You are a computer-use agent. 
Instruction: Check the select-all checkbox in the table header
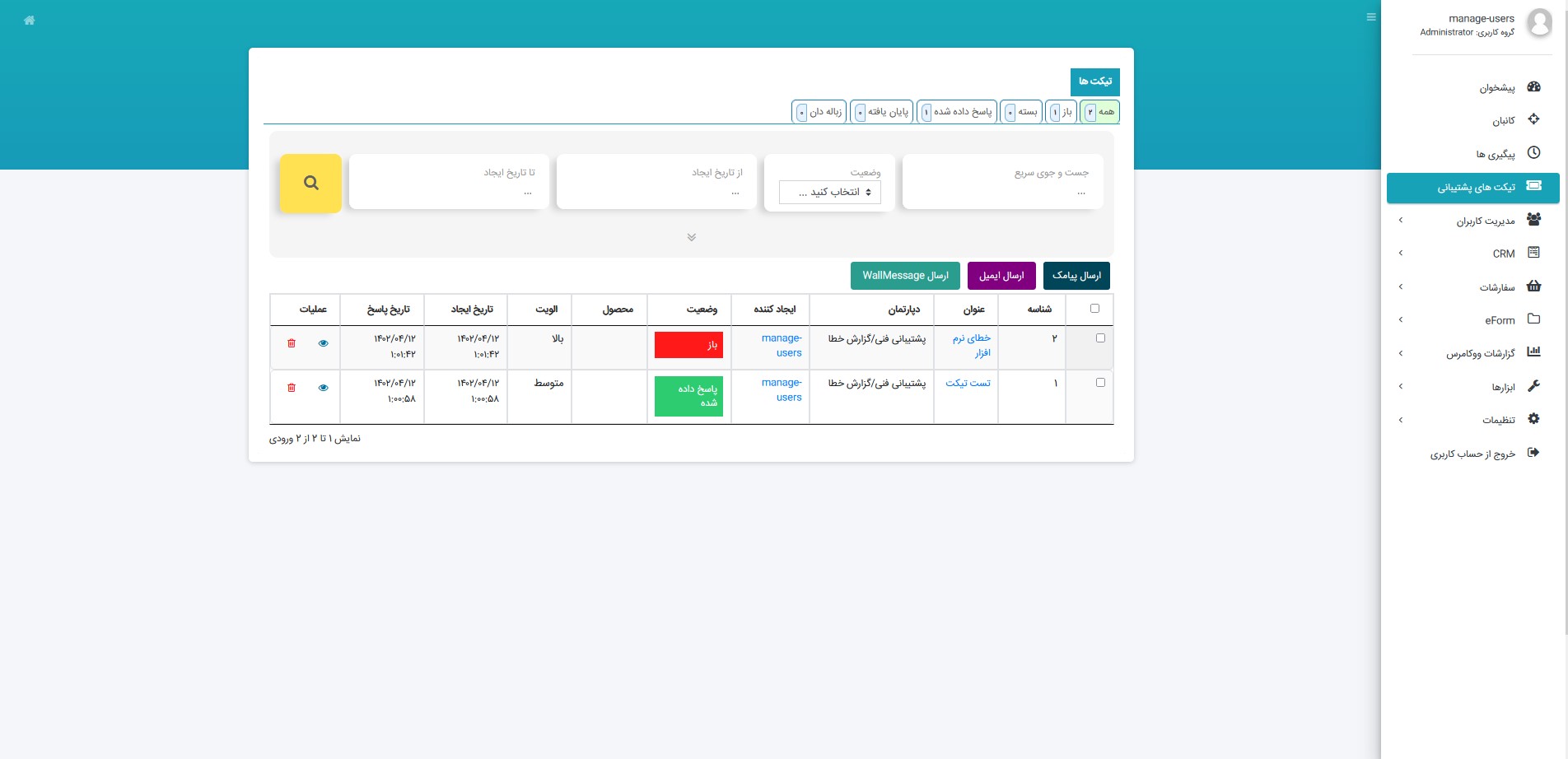coord(1094,309)
